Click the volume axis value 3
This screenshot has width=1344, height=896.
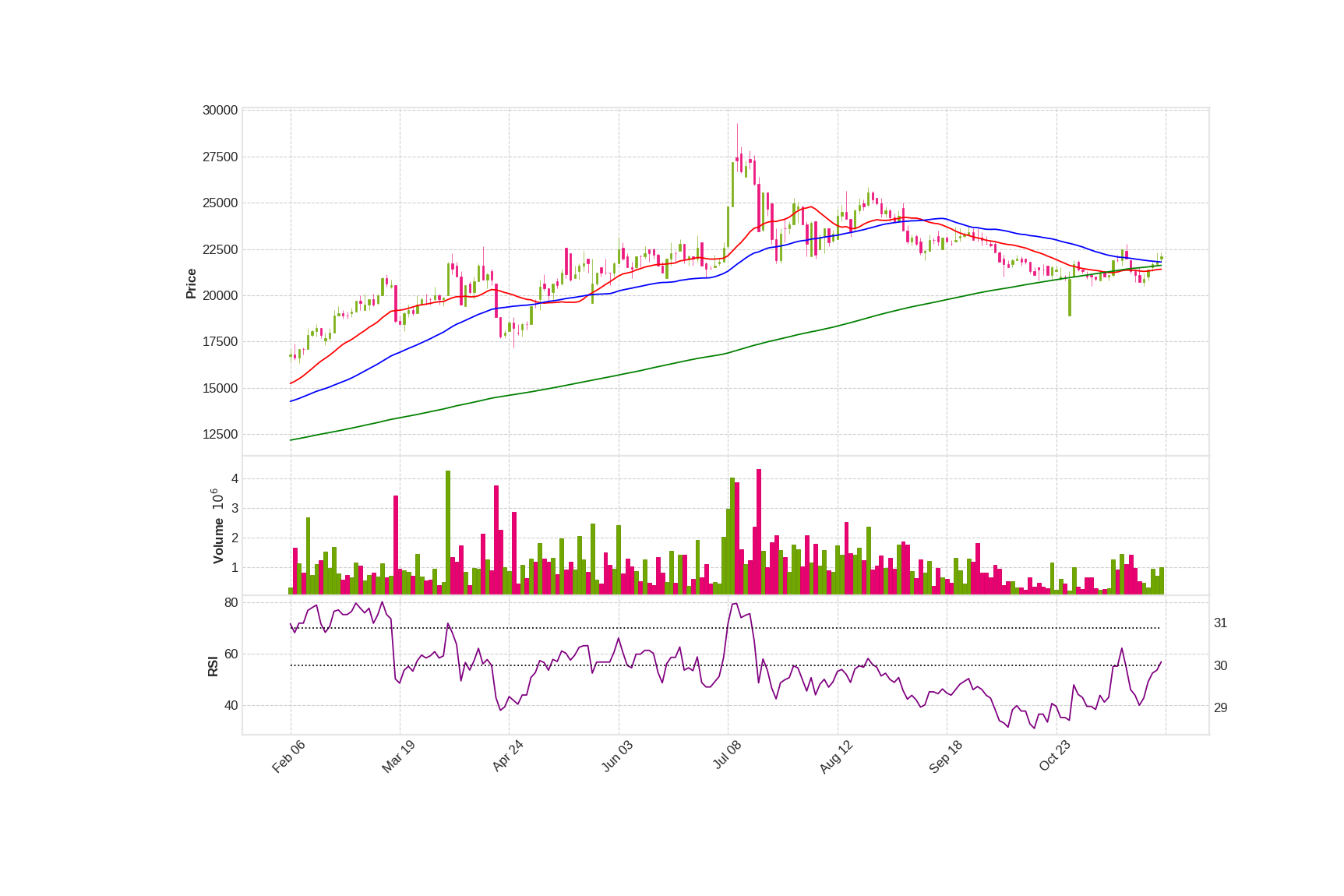235,509
